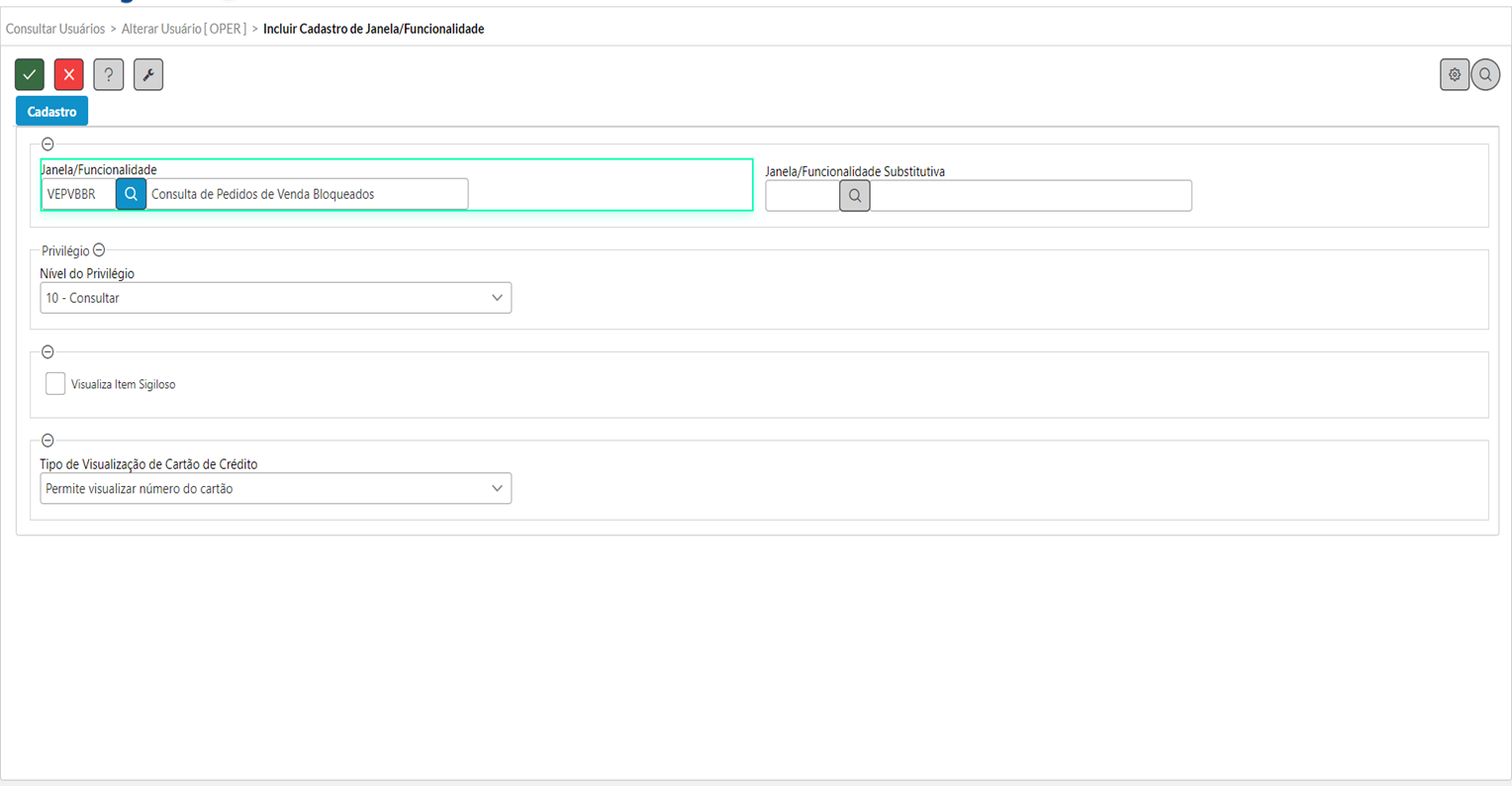Collapse the Janela/Funcionalidade section
Viewport: 1512px width, 786px height.
(47, 145)
